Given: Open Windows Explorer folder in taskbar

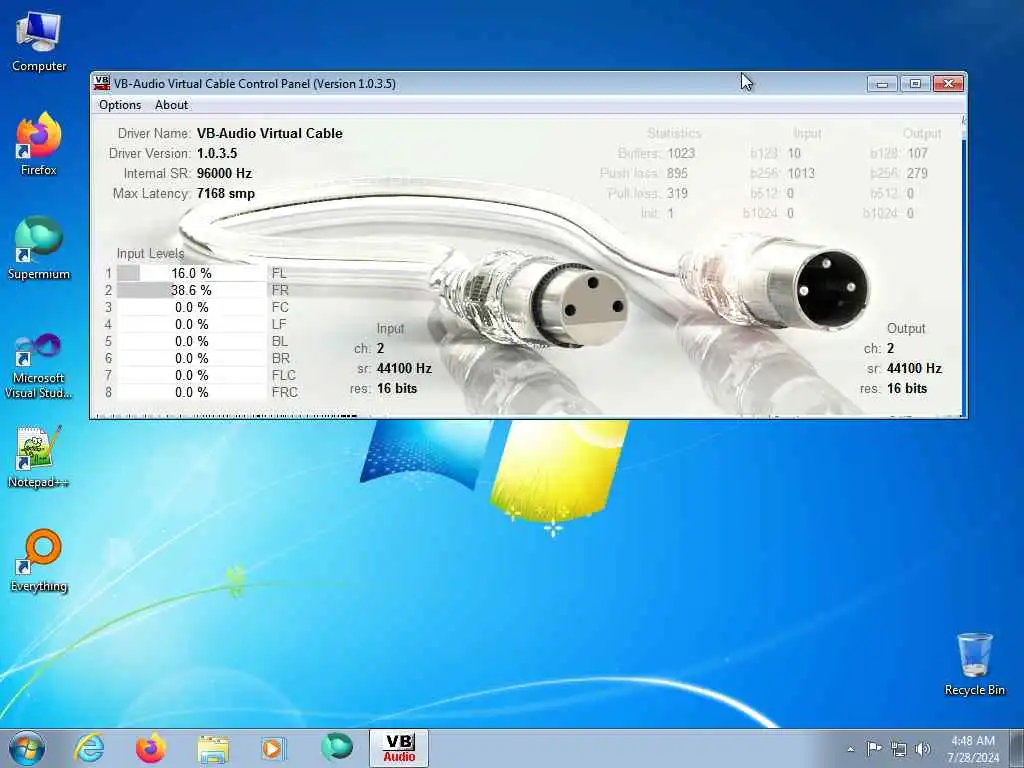Looking at the screenshot, I should point(213,748).
